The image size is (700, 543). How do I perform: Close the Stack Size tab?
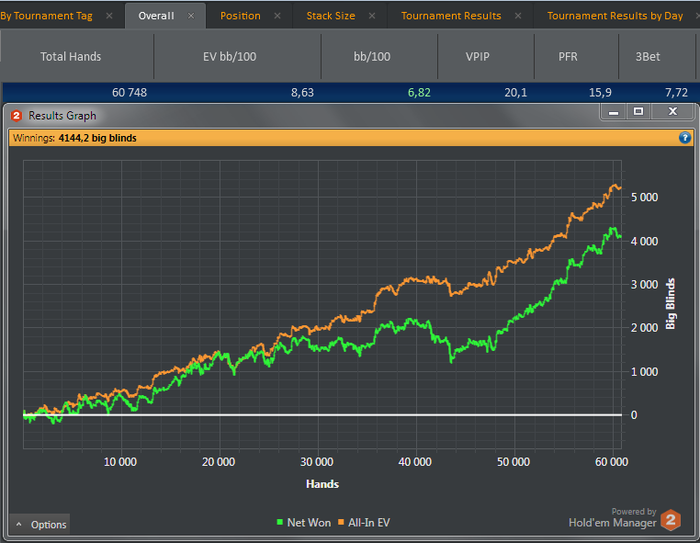coord(372,16)
